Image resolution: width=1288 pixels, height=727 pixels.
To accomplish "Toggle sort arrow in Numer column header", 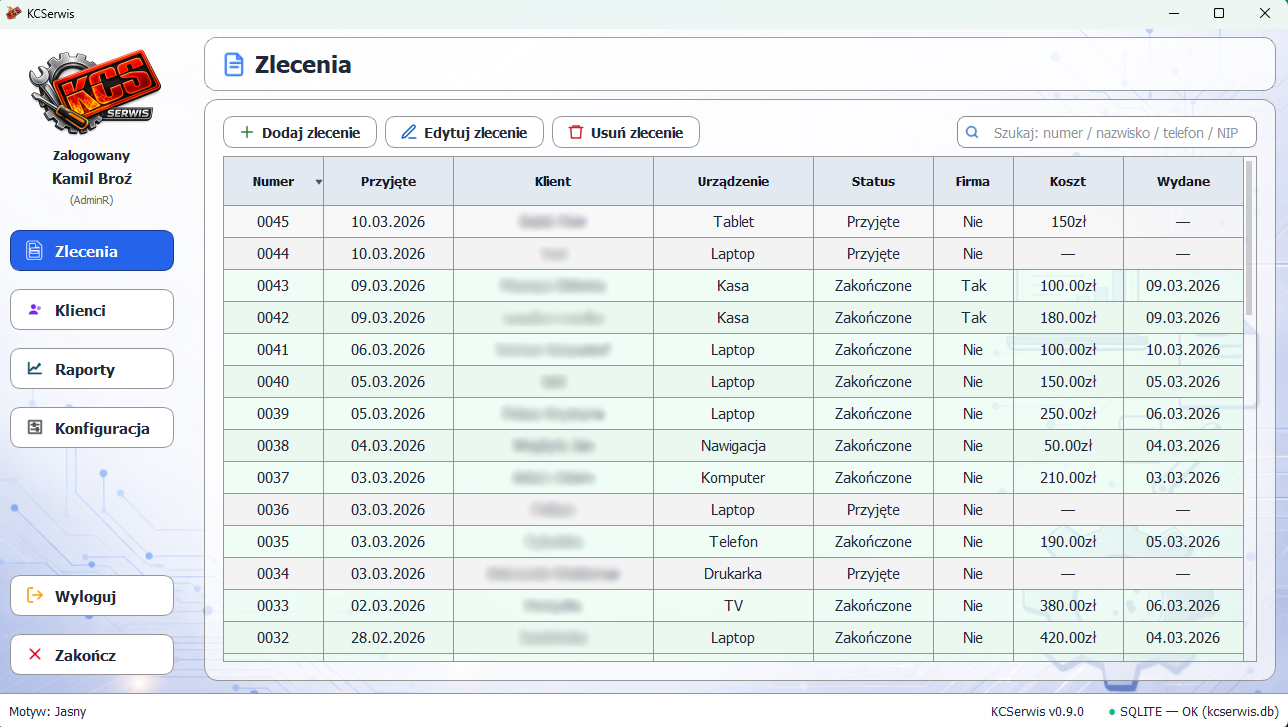I will 318,182.
